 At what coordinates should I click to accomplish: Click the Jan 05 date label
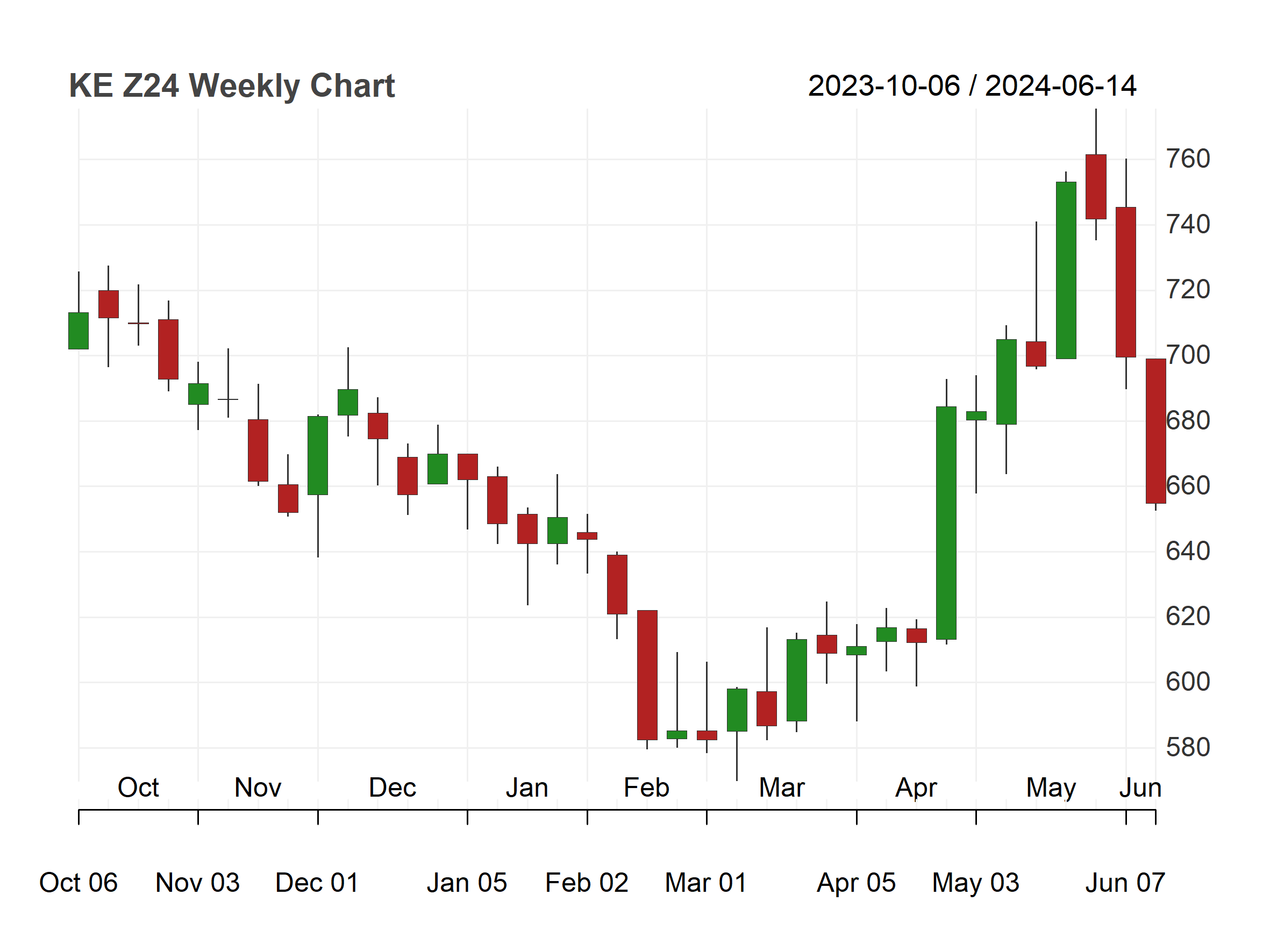(x=467, y=883)
